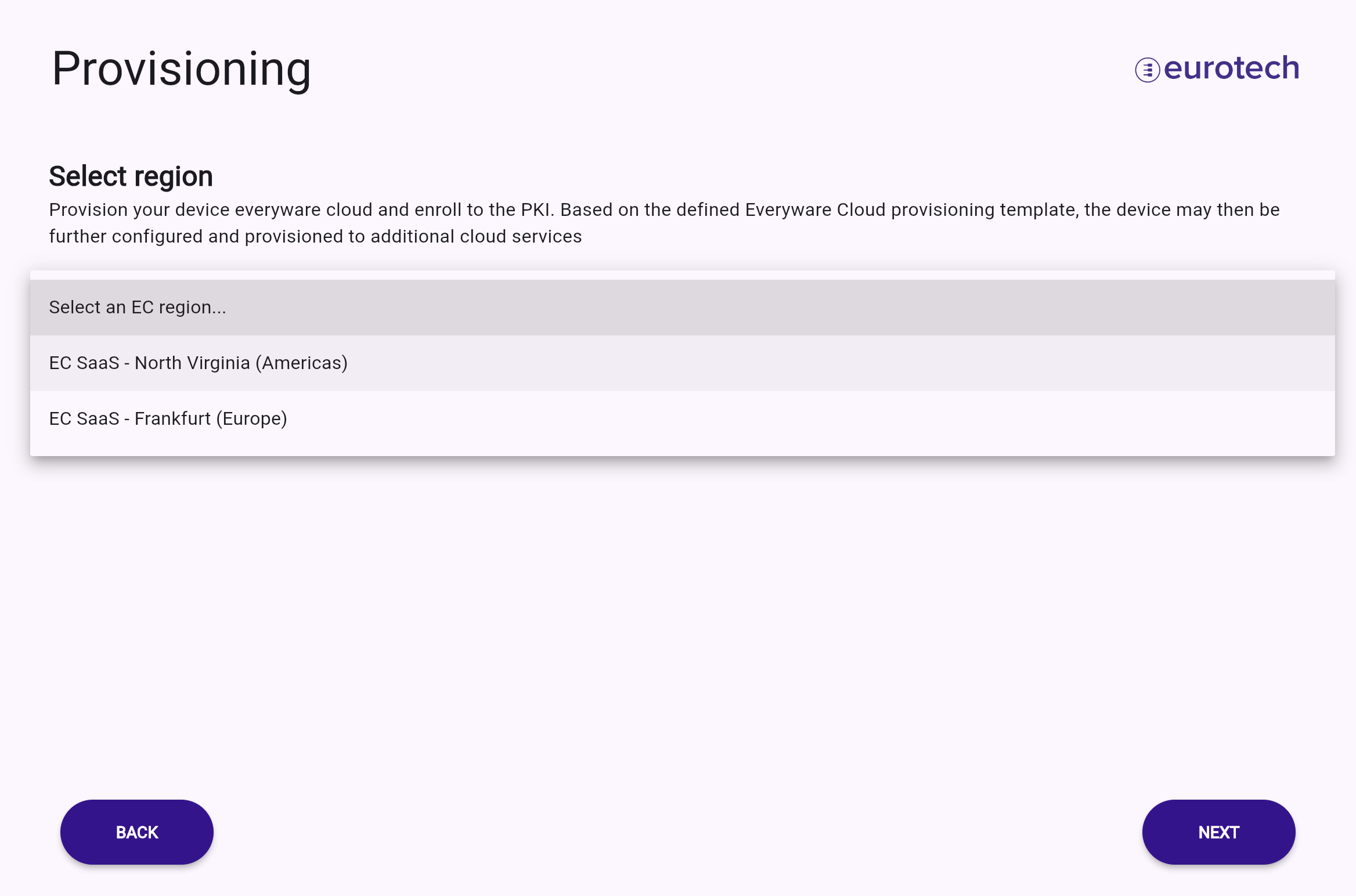Select the 'Select an EC region...' placeholder option
Viewport: 1356px width, 896px height.
pyautogui.click(x=683, y=308)
